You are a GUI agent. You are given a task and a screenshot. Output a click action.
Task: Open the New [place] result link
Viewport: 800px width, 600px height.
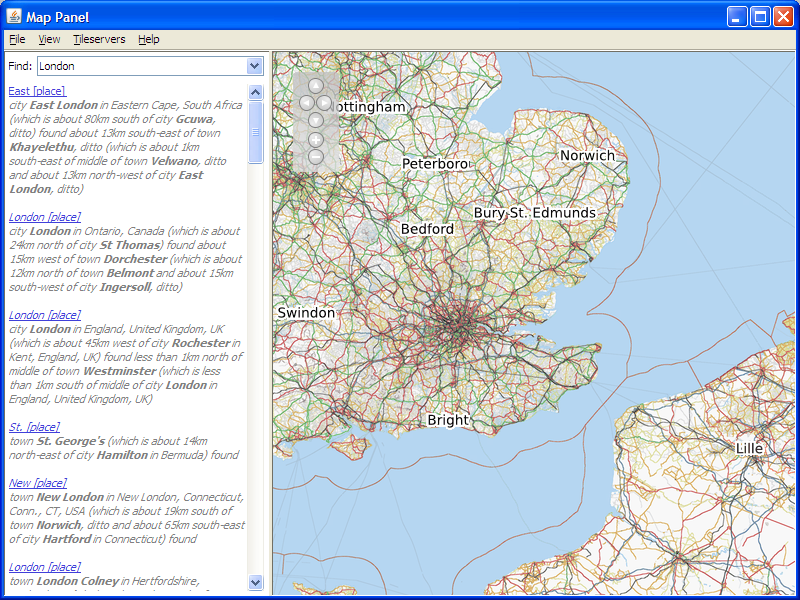pyautogui.click(x=38, y=483)
